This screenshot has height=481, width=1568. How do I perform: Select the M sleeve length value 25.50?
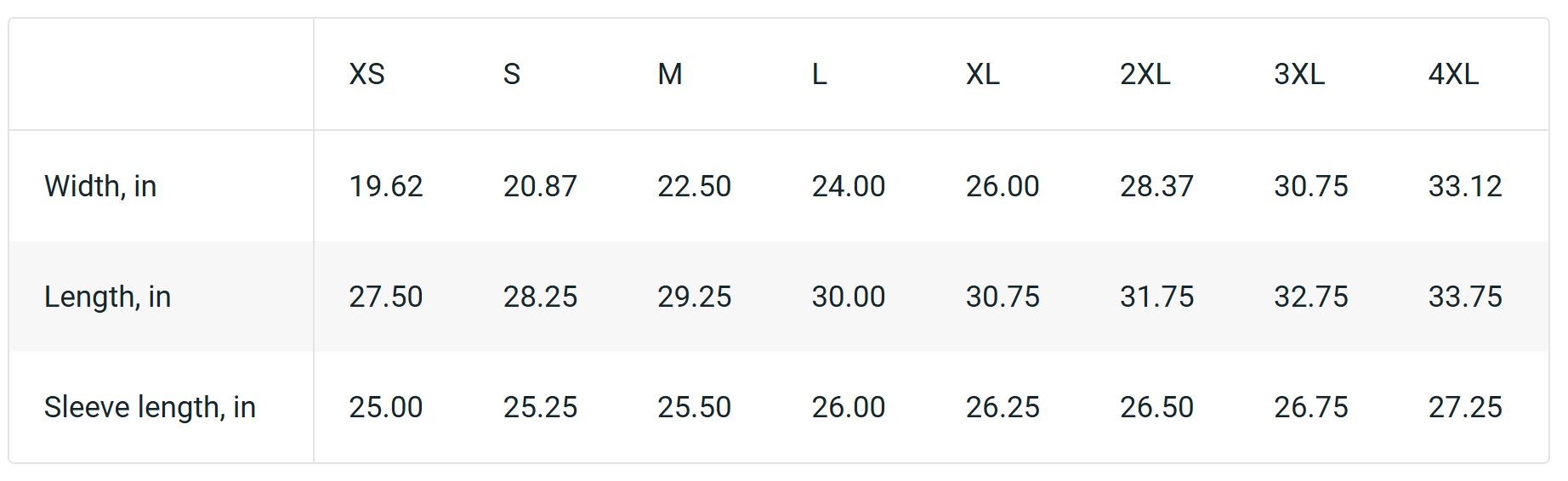point(694,407)
